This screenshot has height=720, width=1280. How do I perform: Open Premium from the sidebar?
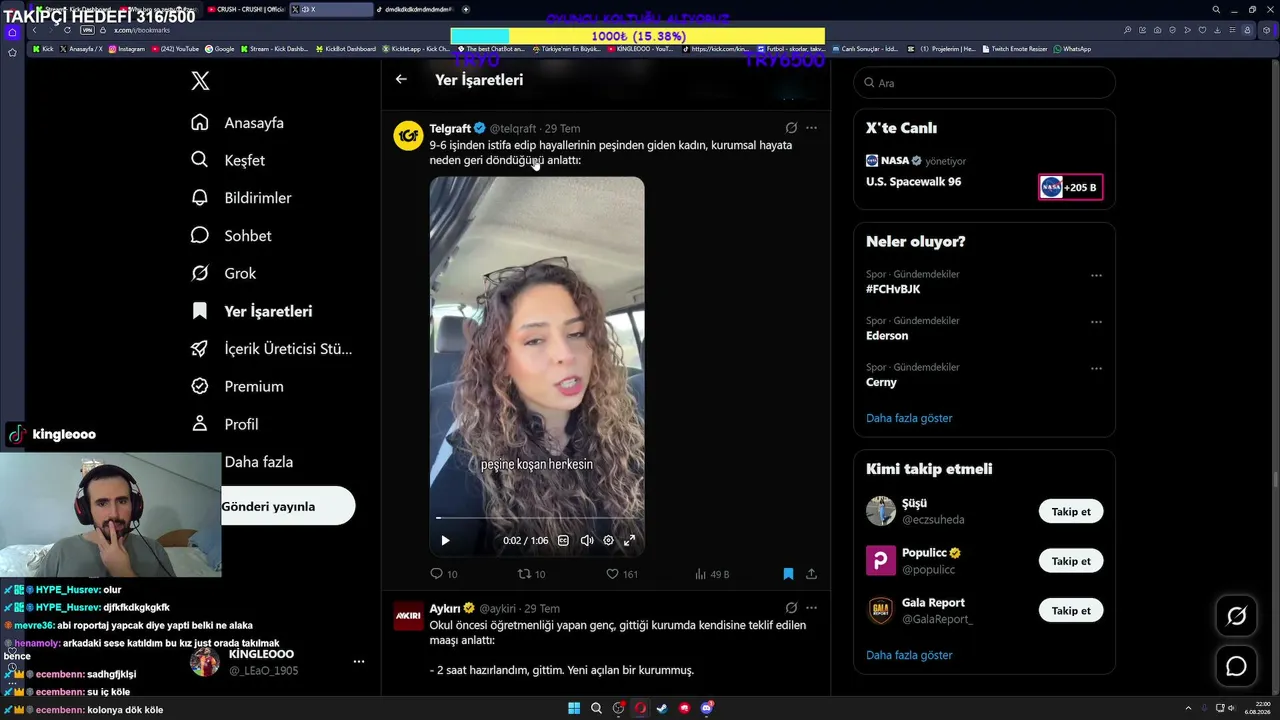(x=237, y=386)
